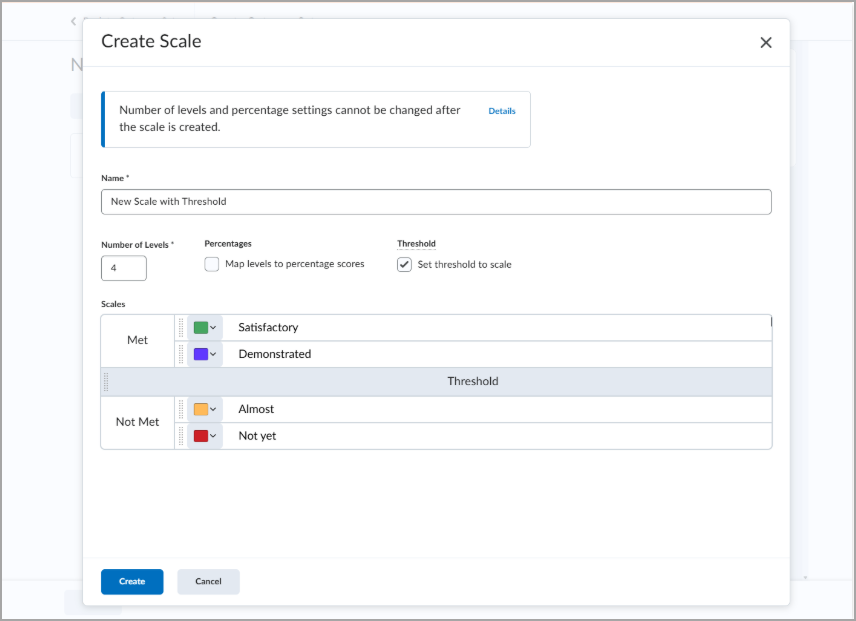
Task: Grab the drag handle beside Demonstrated
Action: (181, 355)
